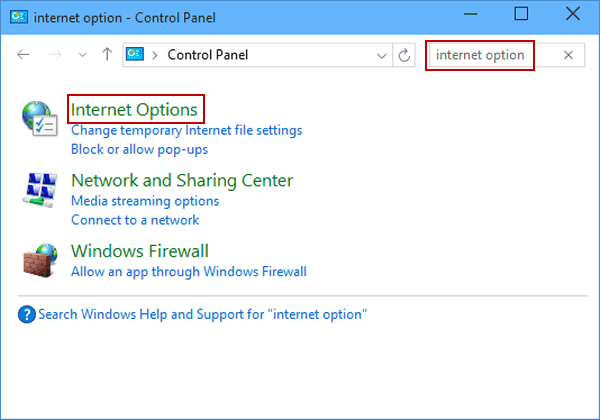The image size is (600, 420).
Task: Click the blue help question mark icon
Action: (x=27, y=314)
